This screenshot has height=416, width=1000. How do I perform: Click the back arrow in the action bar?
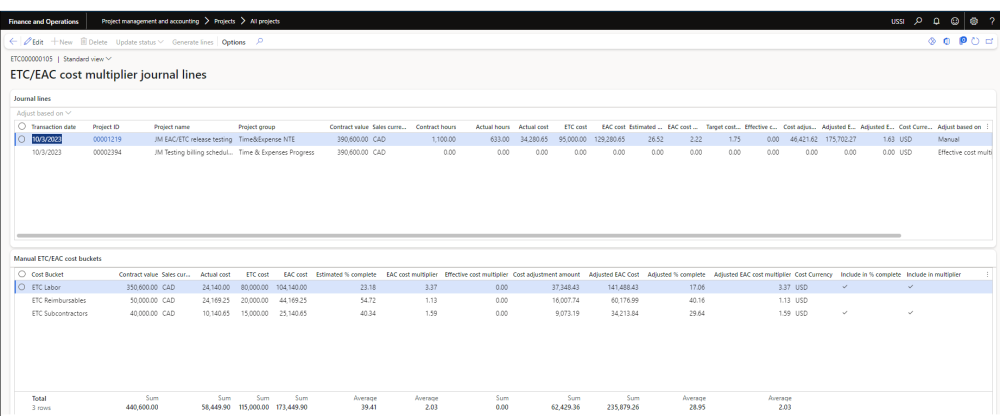[x=12, y=42]
